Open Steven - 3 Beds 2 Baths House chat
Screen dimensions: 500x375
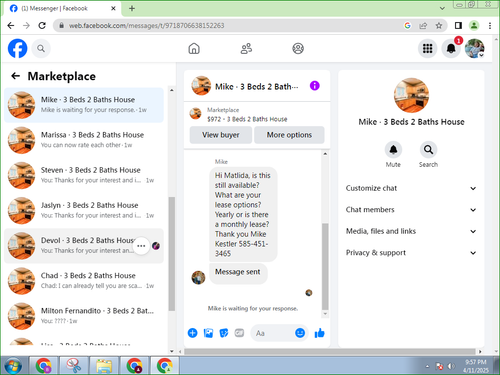pos(84,175)
